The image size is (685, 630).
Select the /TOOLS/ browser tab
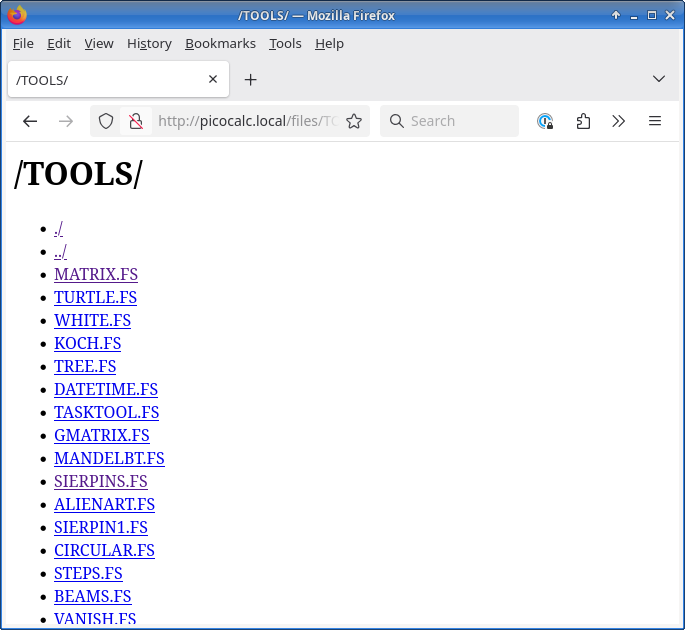[x=118, y=80]
